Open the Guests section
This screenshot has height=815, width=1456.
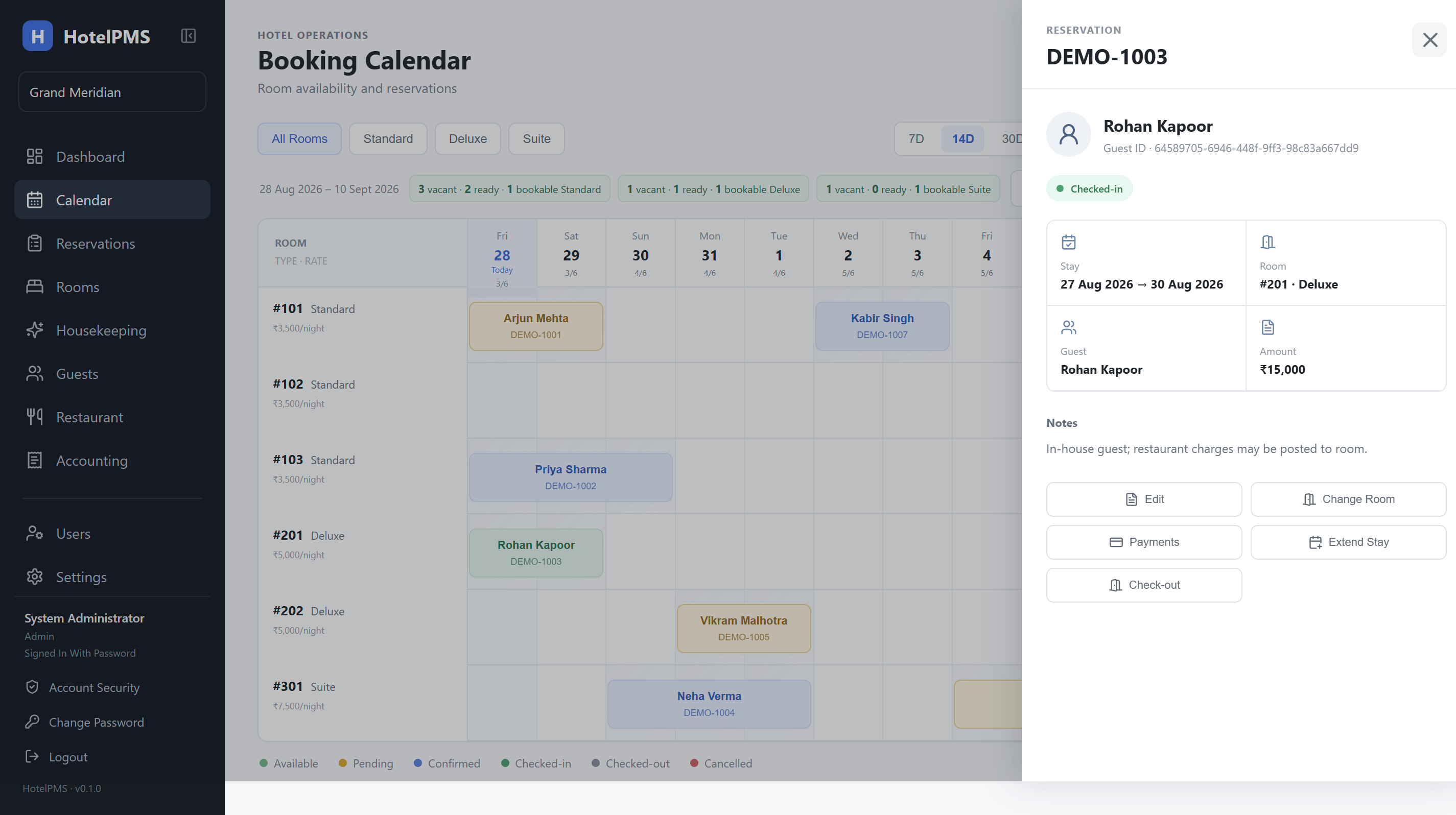click(x=112, y=374)
